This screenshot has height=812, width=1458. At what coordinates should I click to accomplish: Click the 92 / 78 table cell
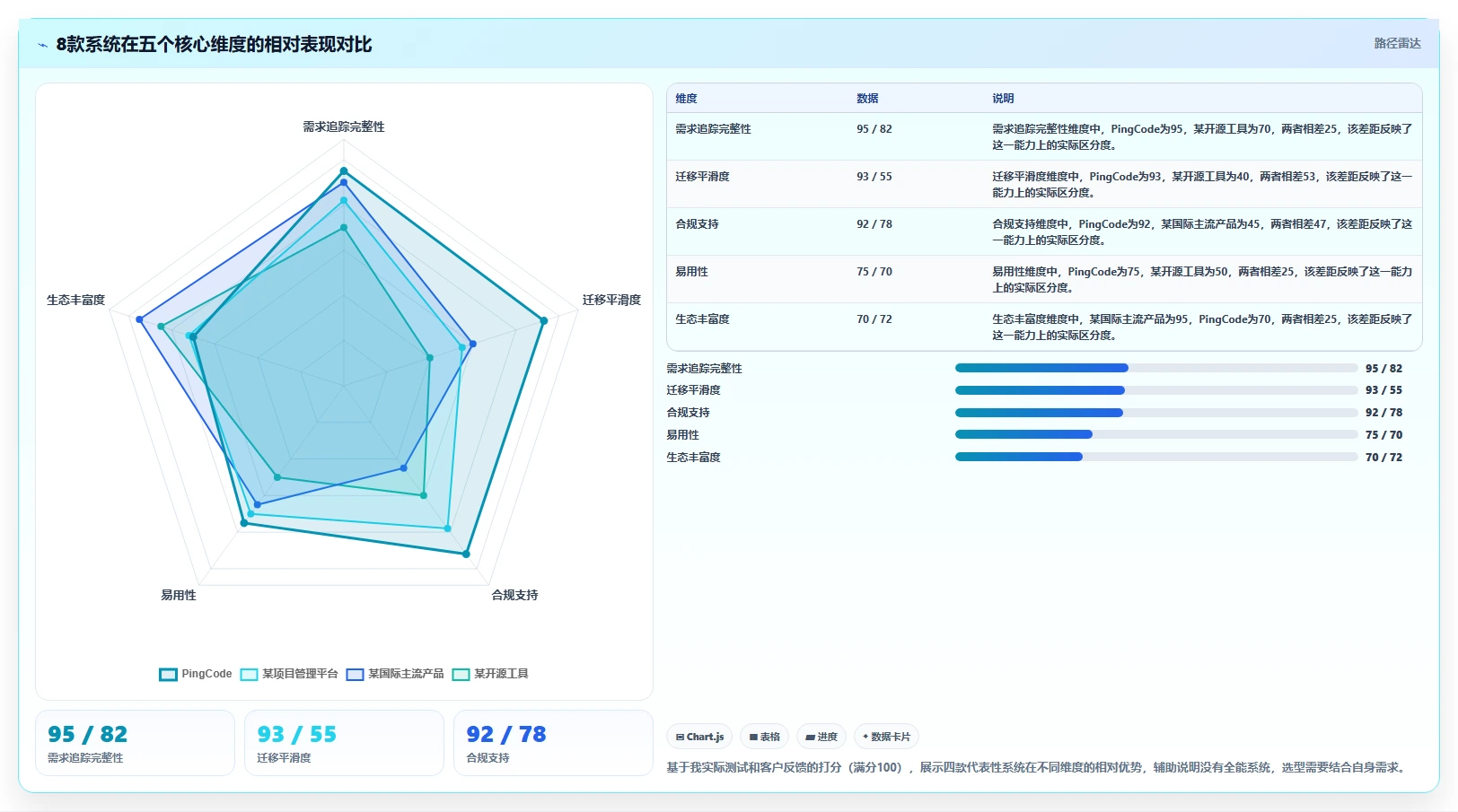[874, 224]
